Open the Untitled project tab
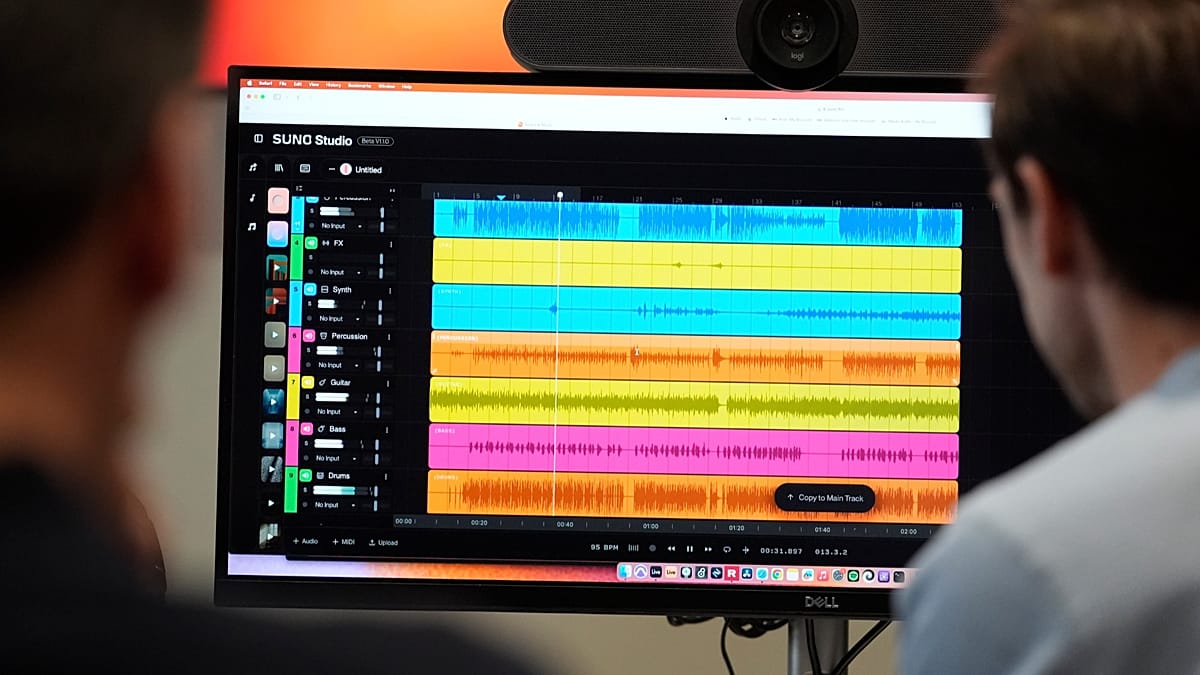Screen dimensions: 1200x675 (355, 169)
